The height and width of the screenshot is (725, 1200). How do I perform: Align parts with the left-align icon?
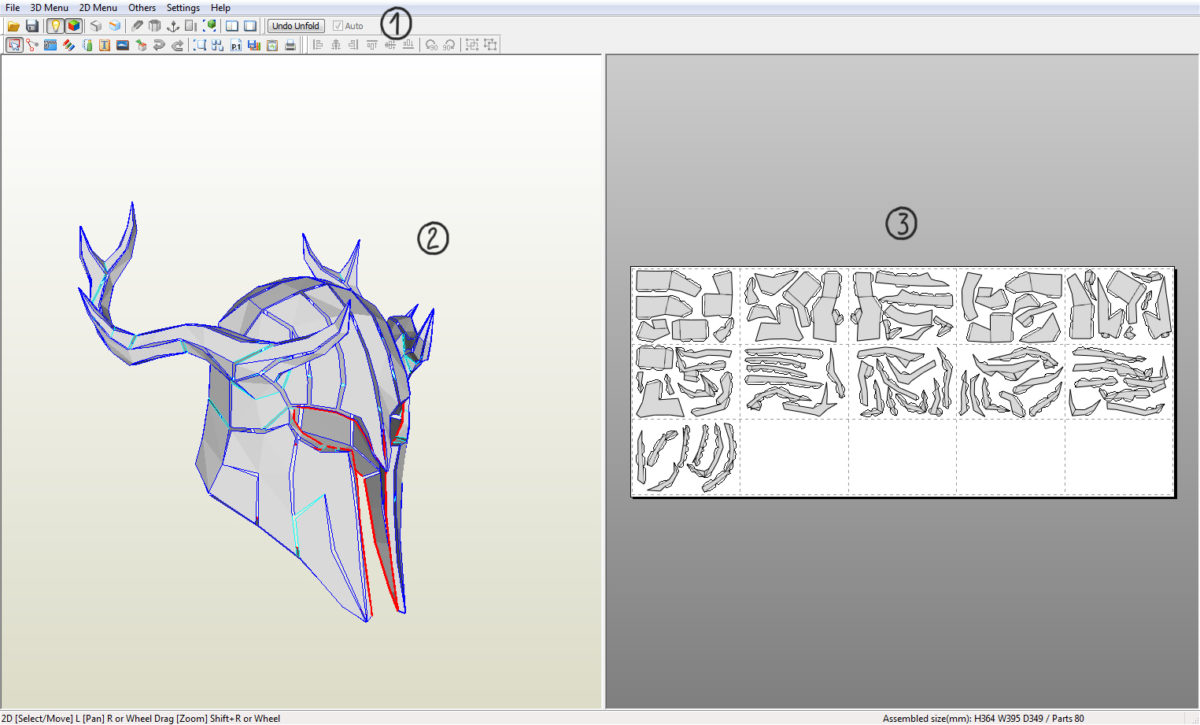click(317, 45)
